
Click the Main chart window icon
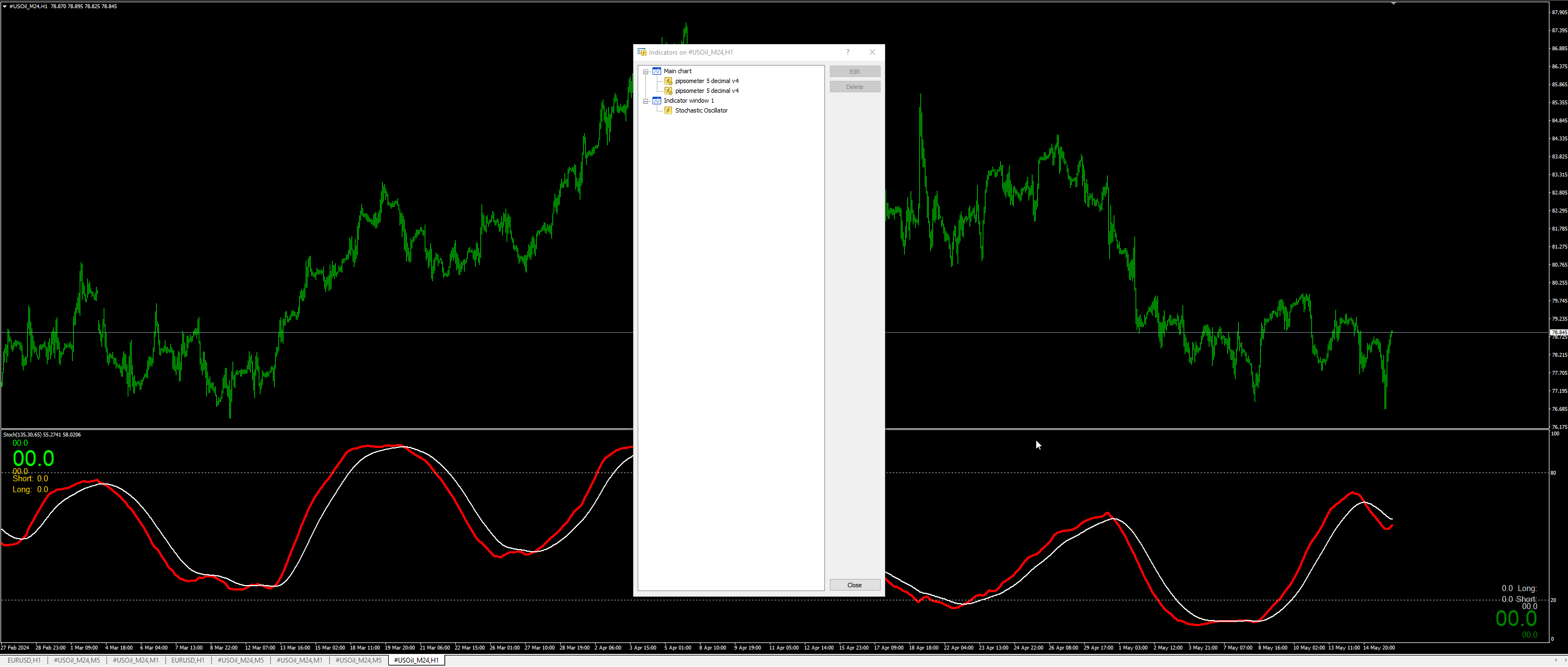coord(656,71)
